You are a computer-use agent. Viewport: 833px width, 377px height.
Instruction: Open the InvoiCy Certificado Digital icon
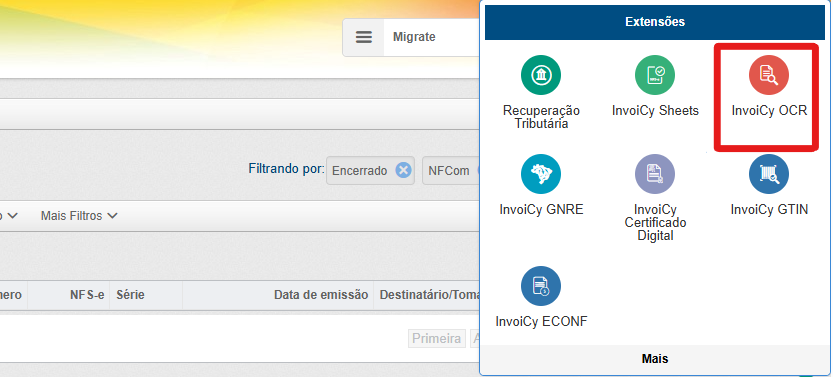(654, 174)
